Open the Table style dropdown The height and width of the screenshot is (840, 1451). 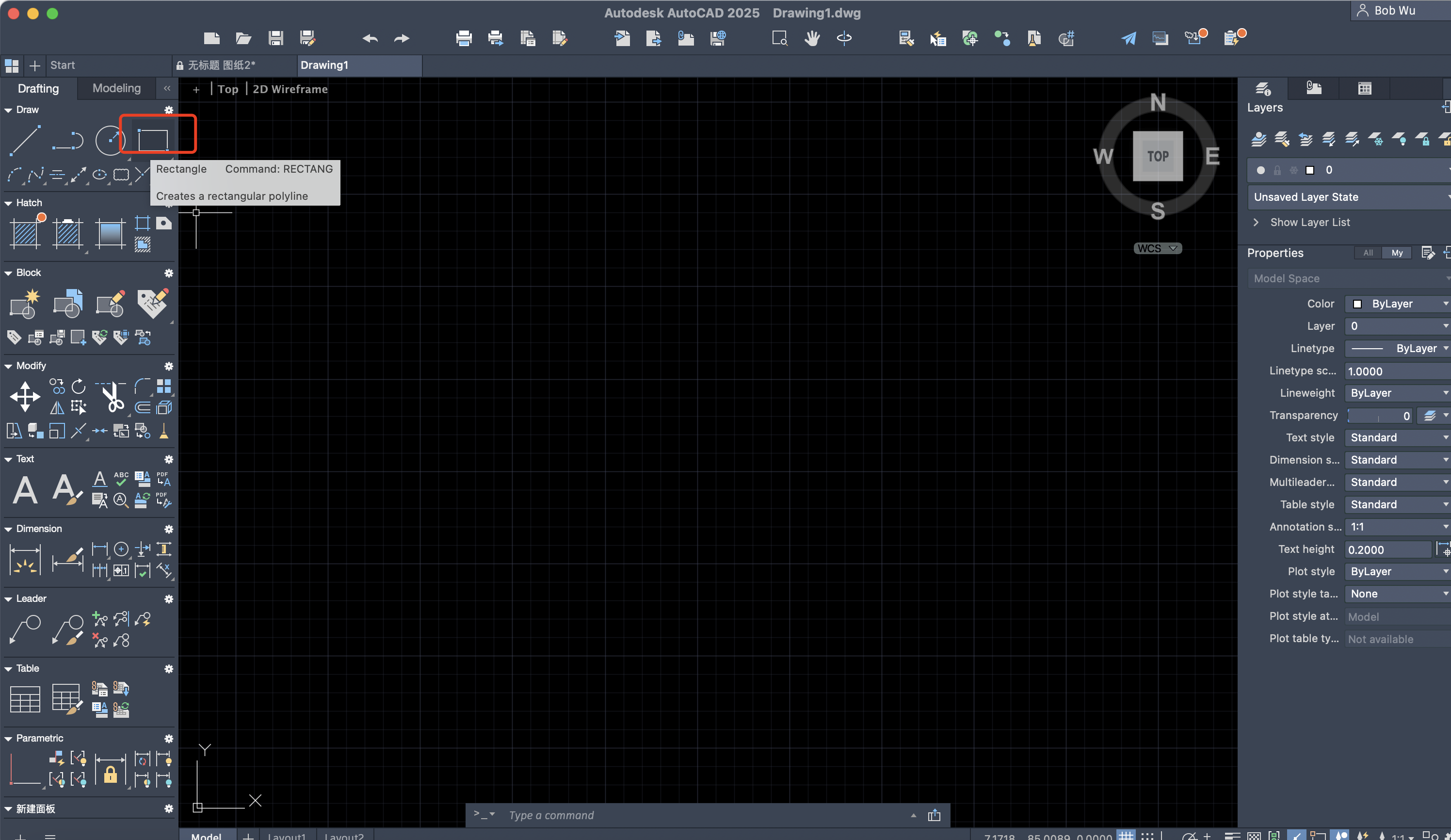point(1398,504)
